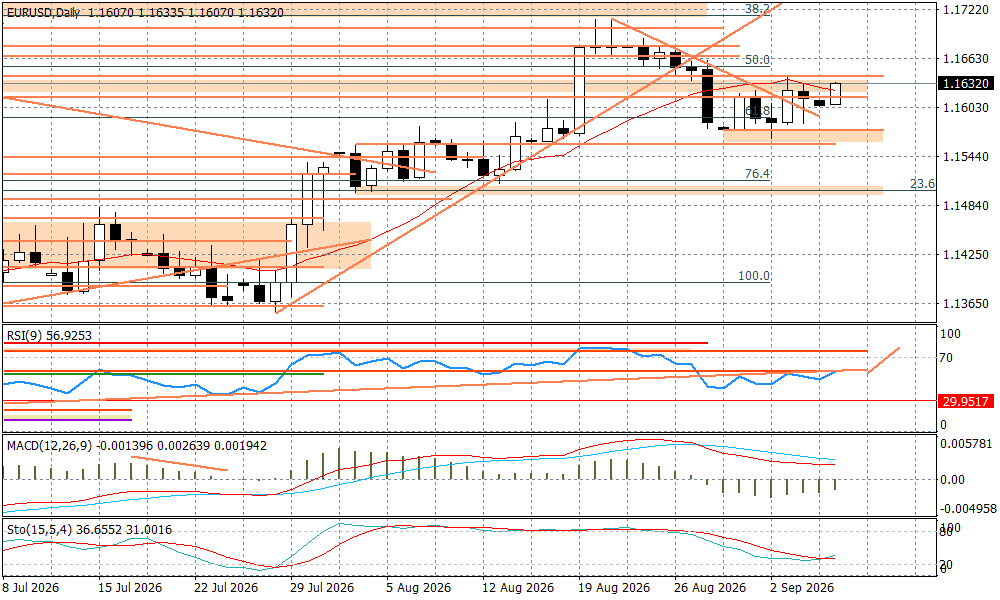Click the EURUSD,Daily chart title text
The height and width of the screenshot is (600, 1000).
44,12
